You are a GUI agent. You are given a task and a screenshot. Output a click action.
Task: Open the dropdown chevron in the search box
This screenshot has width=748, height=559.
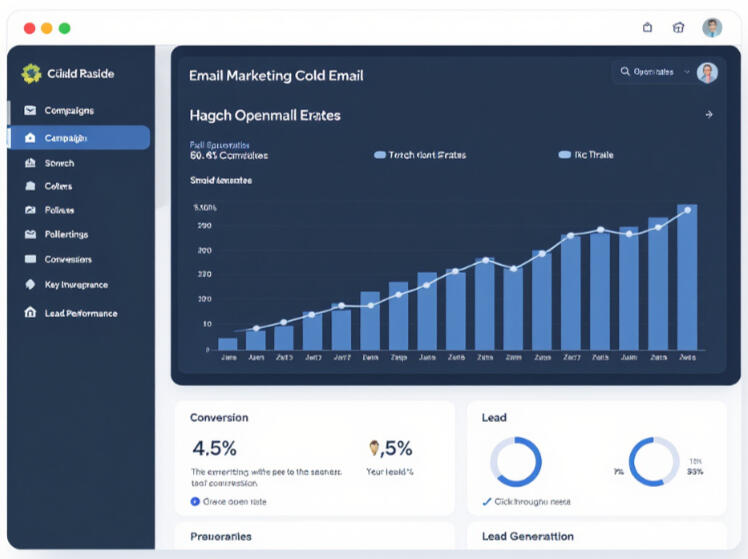(x=686, y=72)
